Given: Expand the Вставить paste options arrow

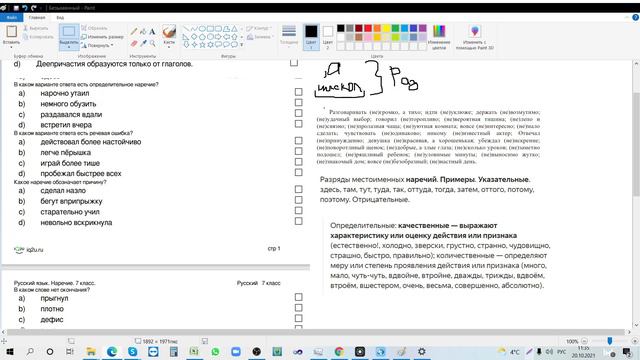Looking at the screenshot, I should coord(11,47).
